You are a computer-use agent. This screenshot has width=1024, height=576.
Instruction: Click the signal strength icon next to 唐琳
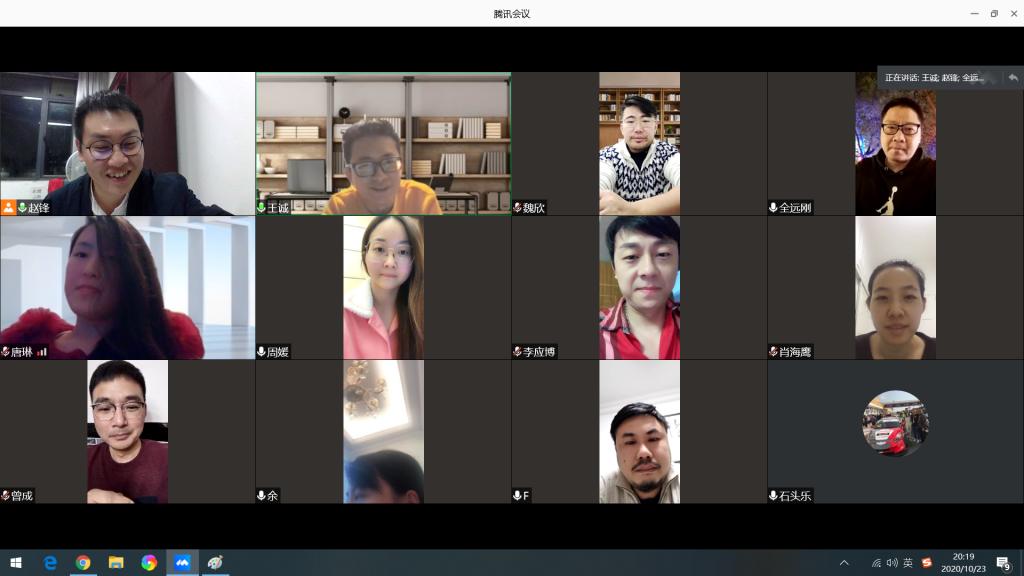42,352
